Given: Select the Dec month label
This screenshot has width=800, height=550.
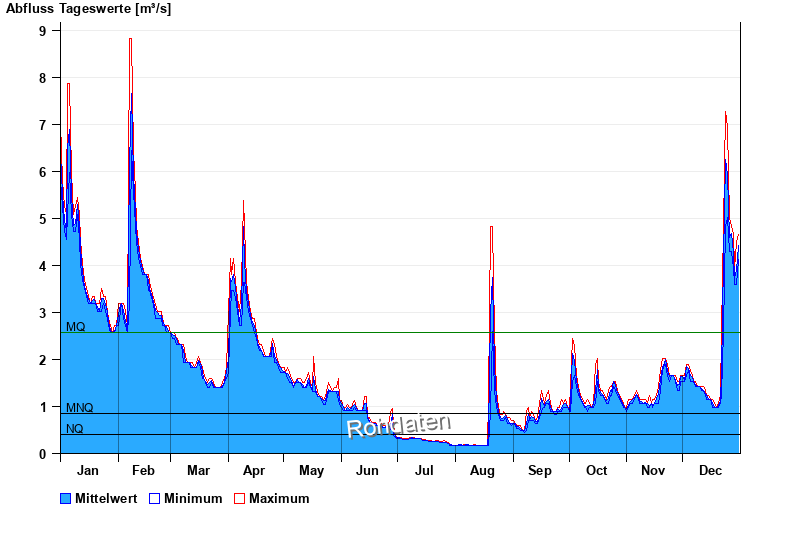Looking at the screenshot, I should [711, 471].
